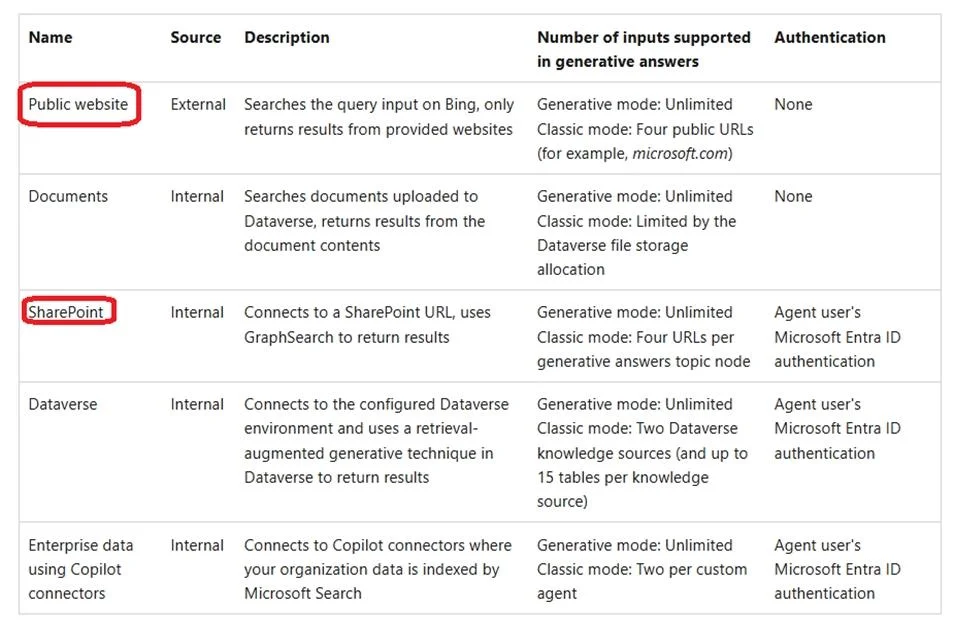Click Number of inputs supported header
Screen dimensions: 954x628
pyautogui.click(x=644, y=49)
